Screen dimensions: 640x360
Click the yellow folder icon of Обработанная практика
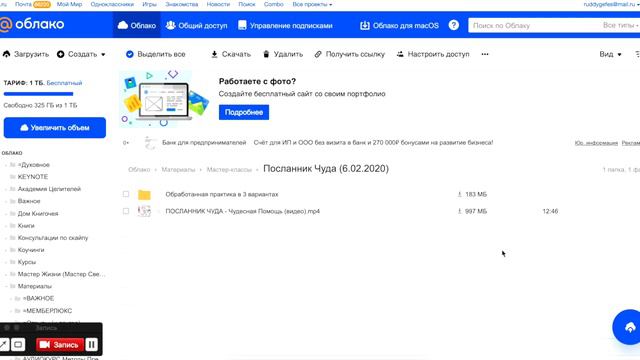click(x=144, y=195)
